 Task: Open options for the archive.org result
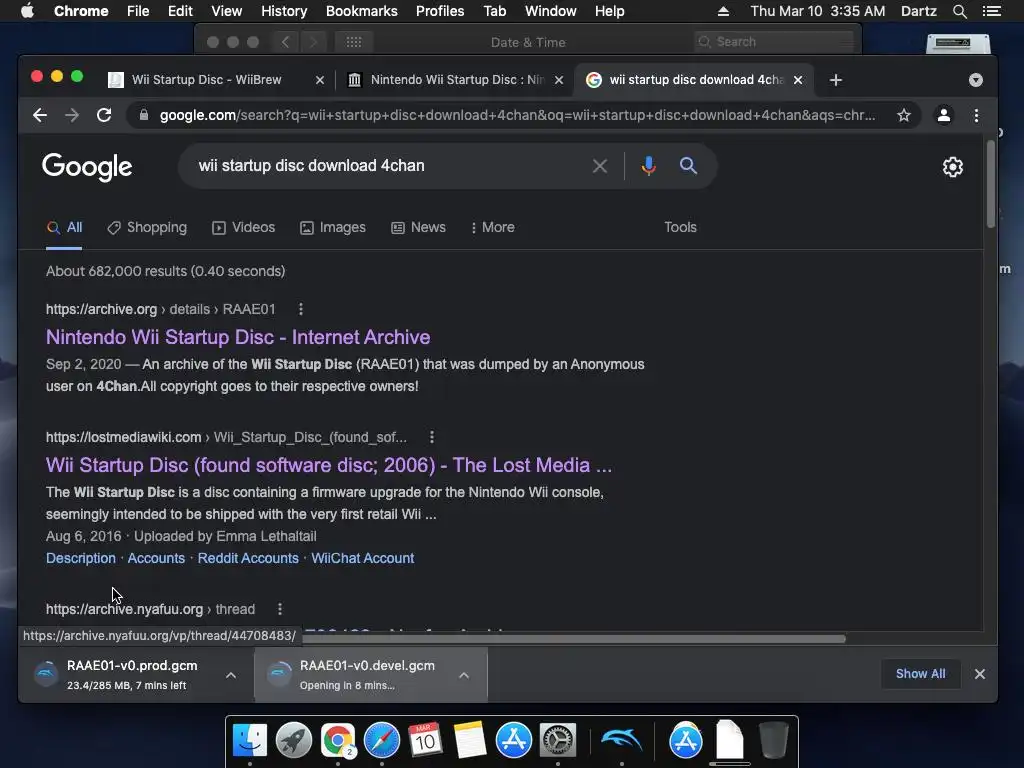point(300,309)
